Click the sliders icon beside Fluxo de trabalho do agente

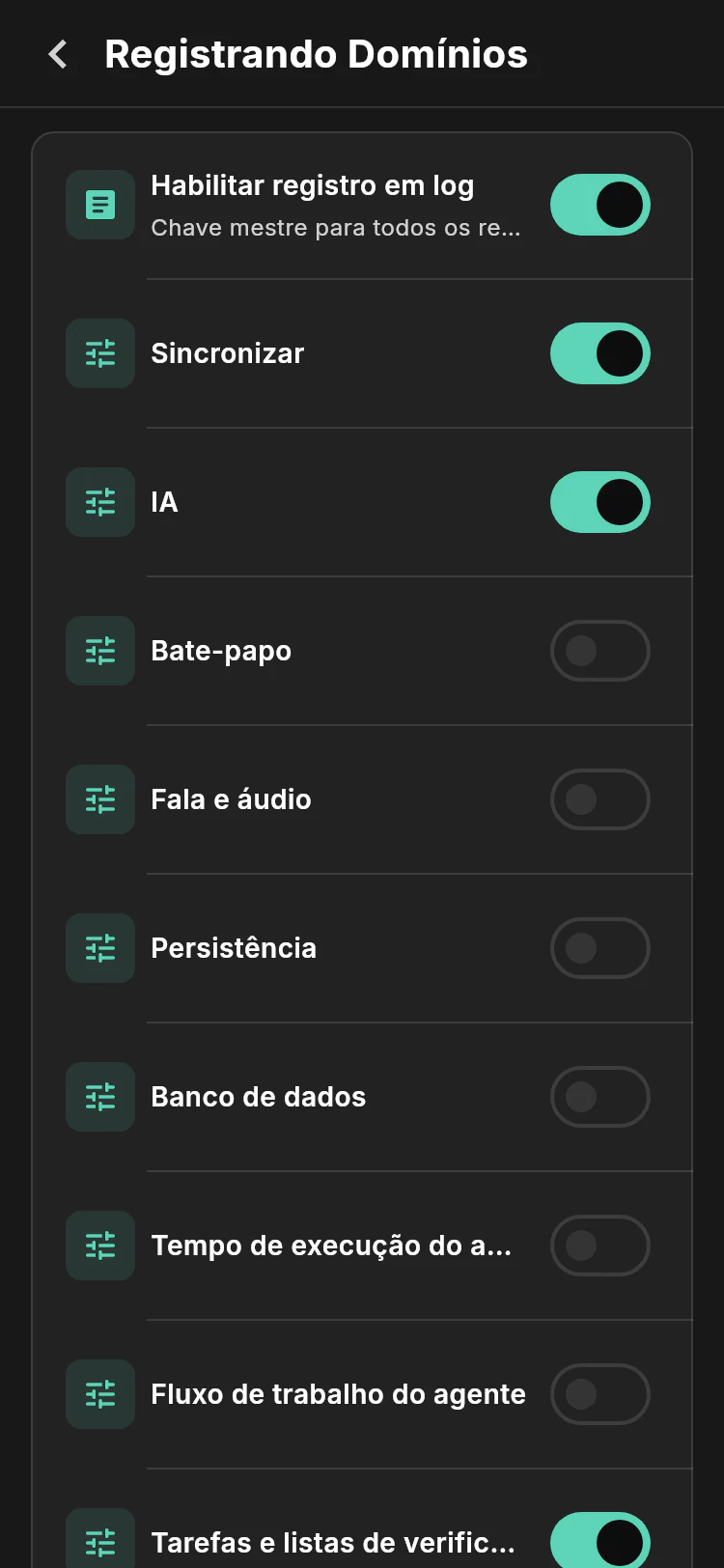(100, 1394)
